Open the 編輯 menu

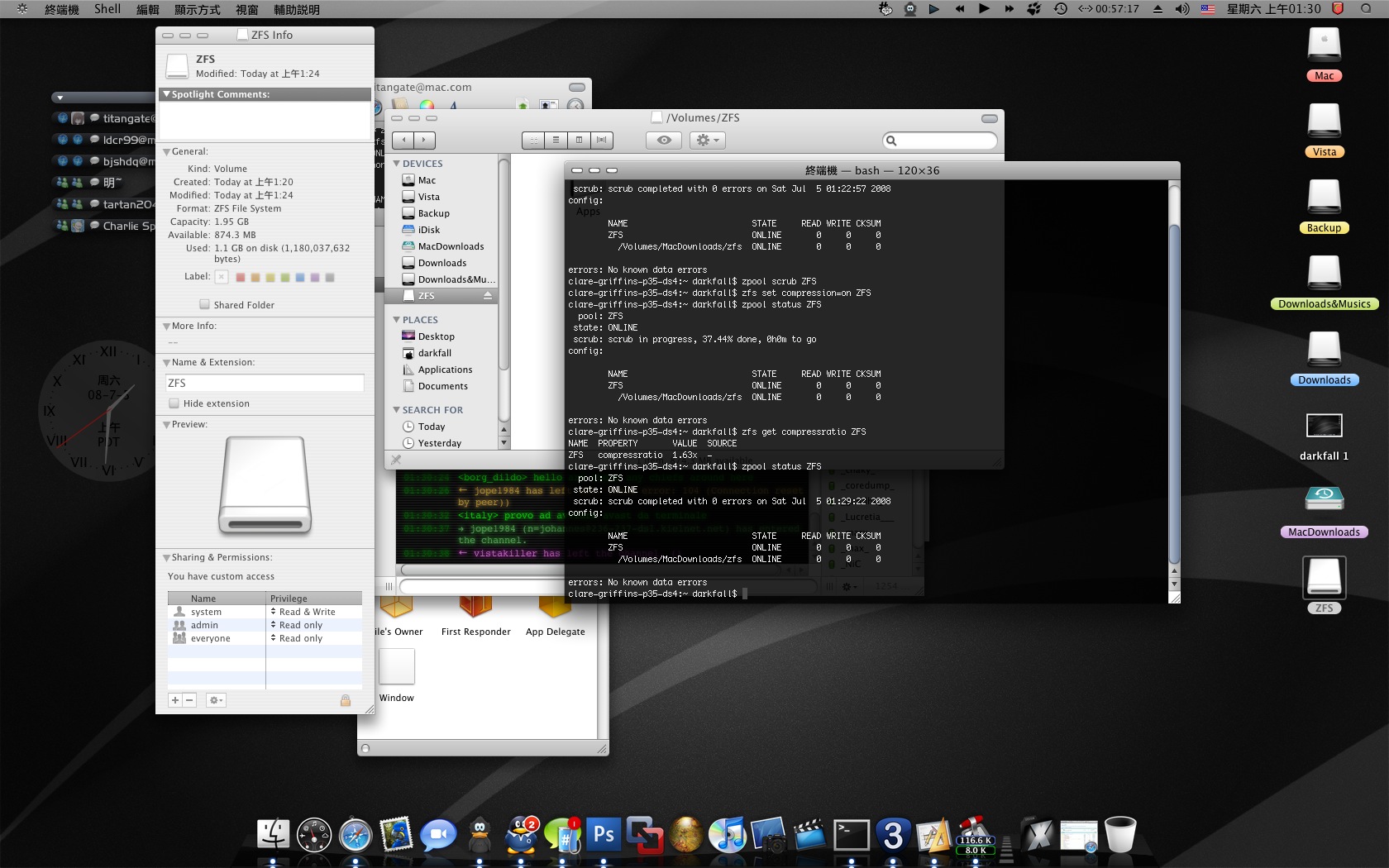click(148, 9)
